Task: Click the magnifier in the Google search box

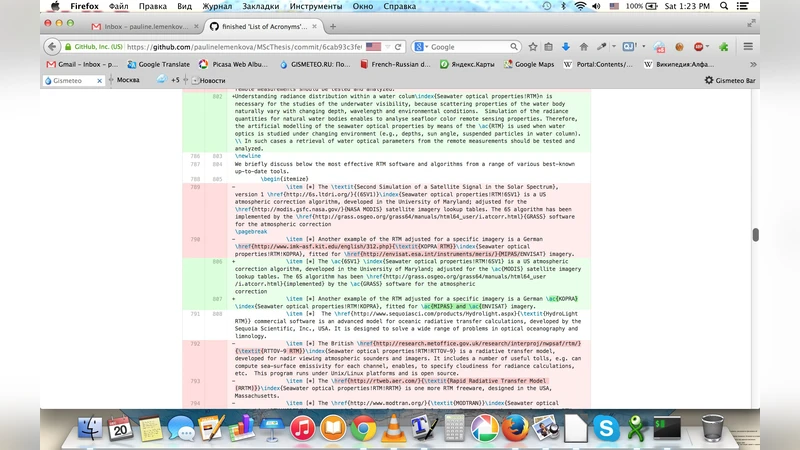Action: pos(514,46)
